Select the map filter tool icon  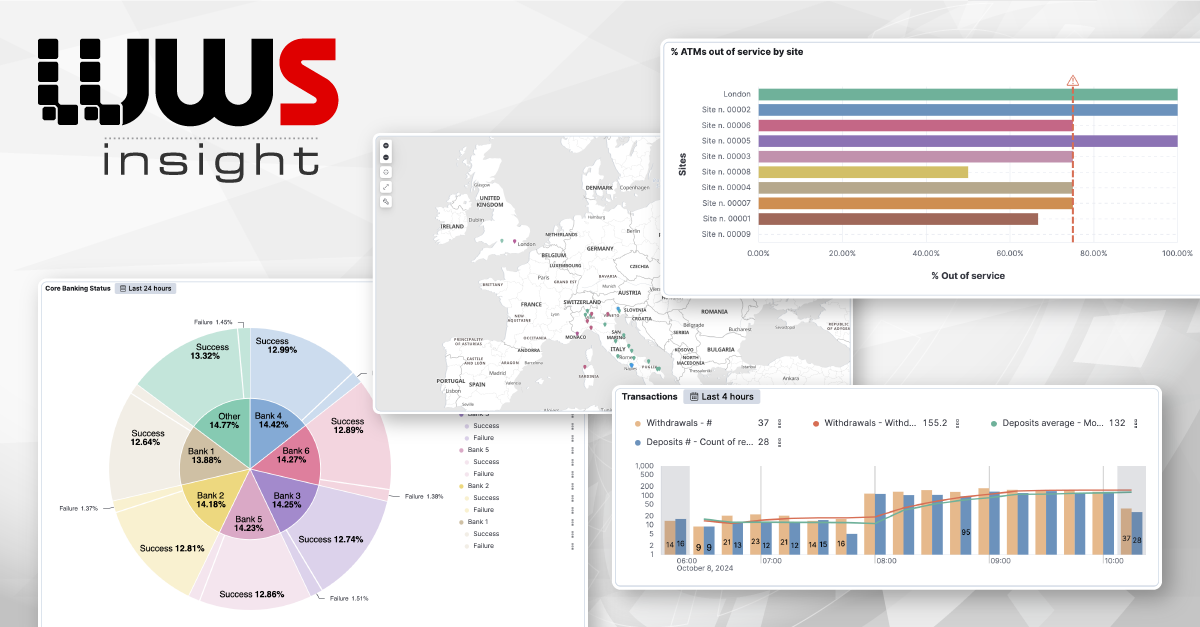[387, 201]
